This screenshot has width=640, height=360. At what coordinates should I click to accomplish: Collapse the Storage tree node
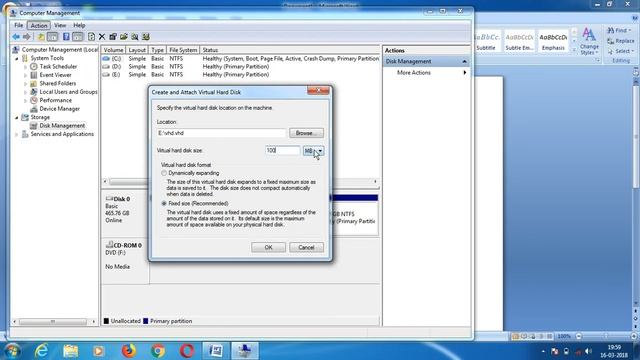tap(17, 118)
